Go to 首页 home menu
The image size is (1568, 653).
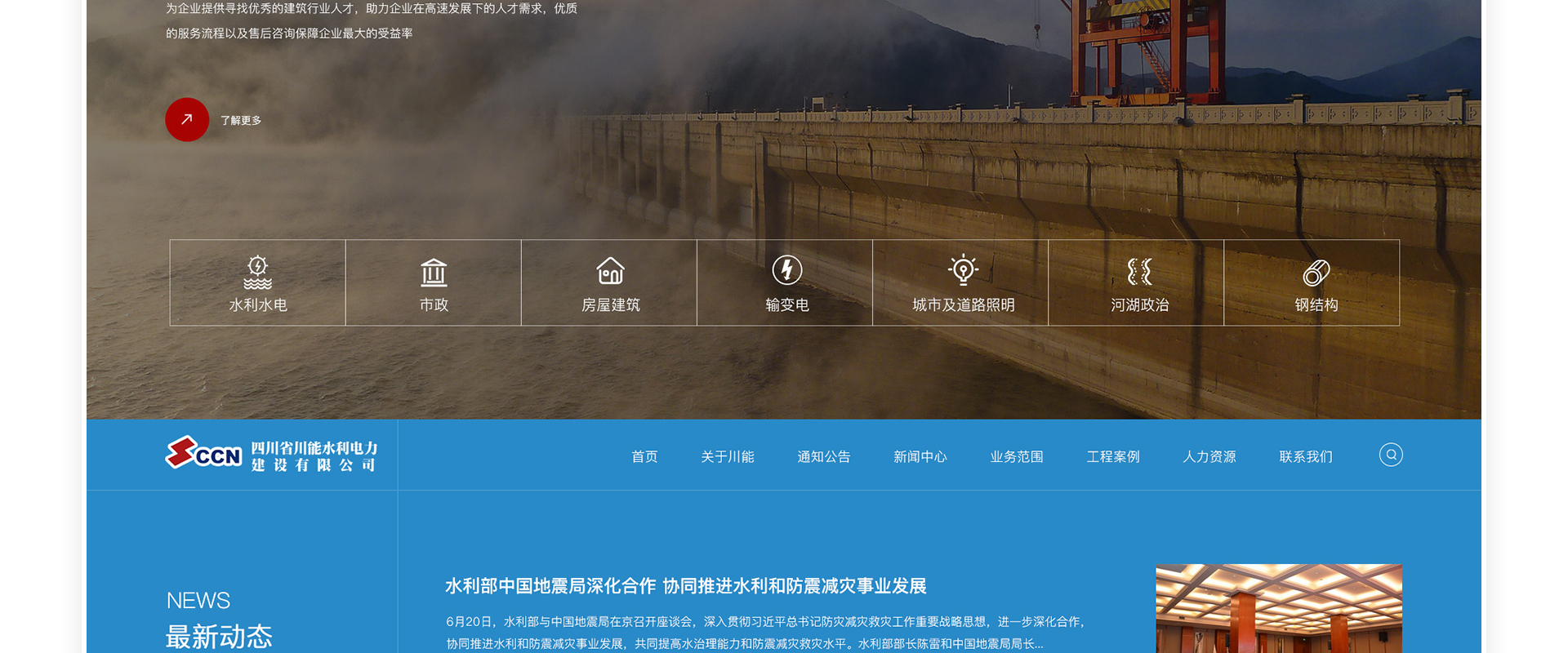coord(644,457)
